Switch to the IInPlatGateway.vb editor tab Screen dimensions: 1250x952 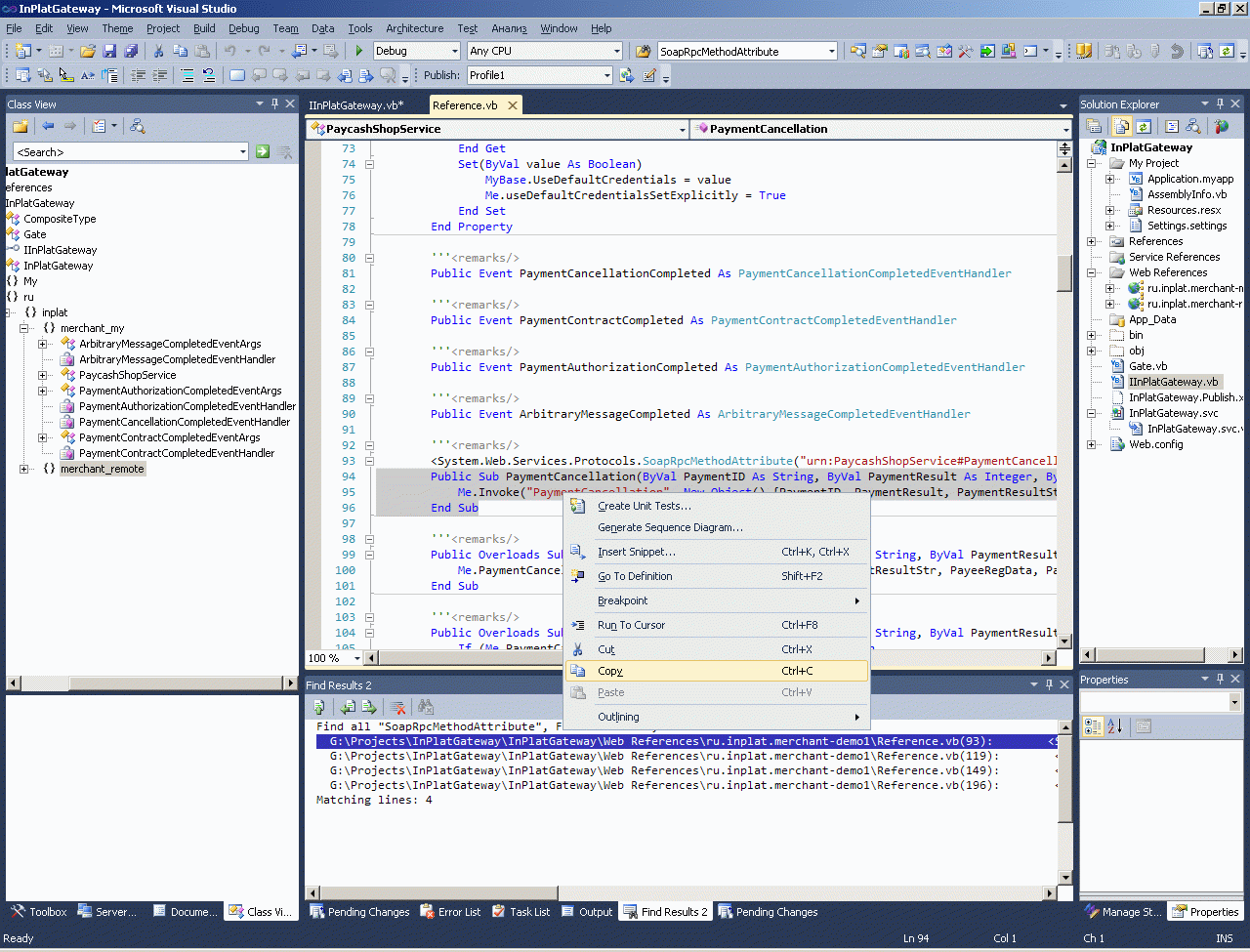tap(355, 105)
